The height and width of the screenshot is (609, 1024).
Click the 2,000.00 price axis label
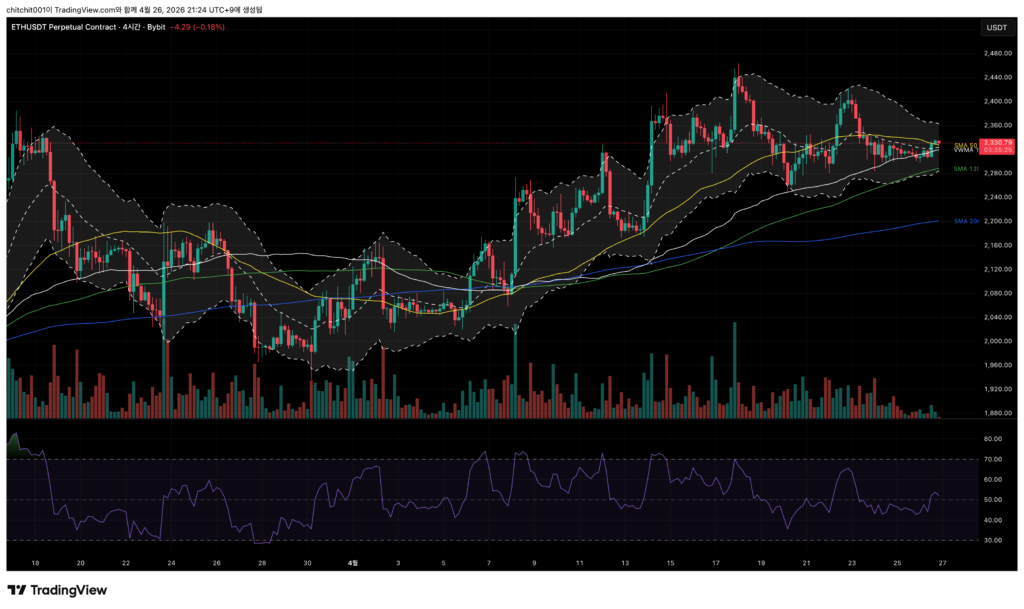pyautogui.click(x=996, y=341)
